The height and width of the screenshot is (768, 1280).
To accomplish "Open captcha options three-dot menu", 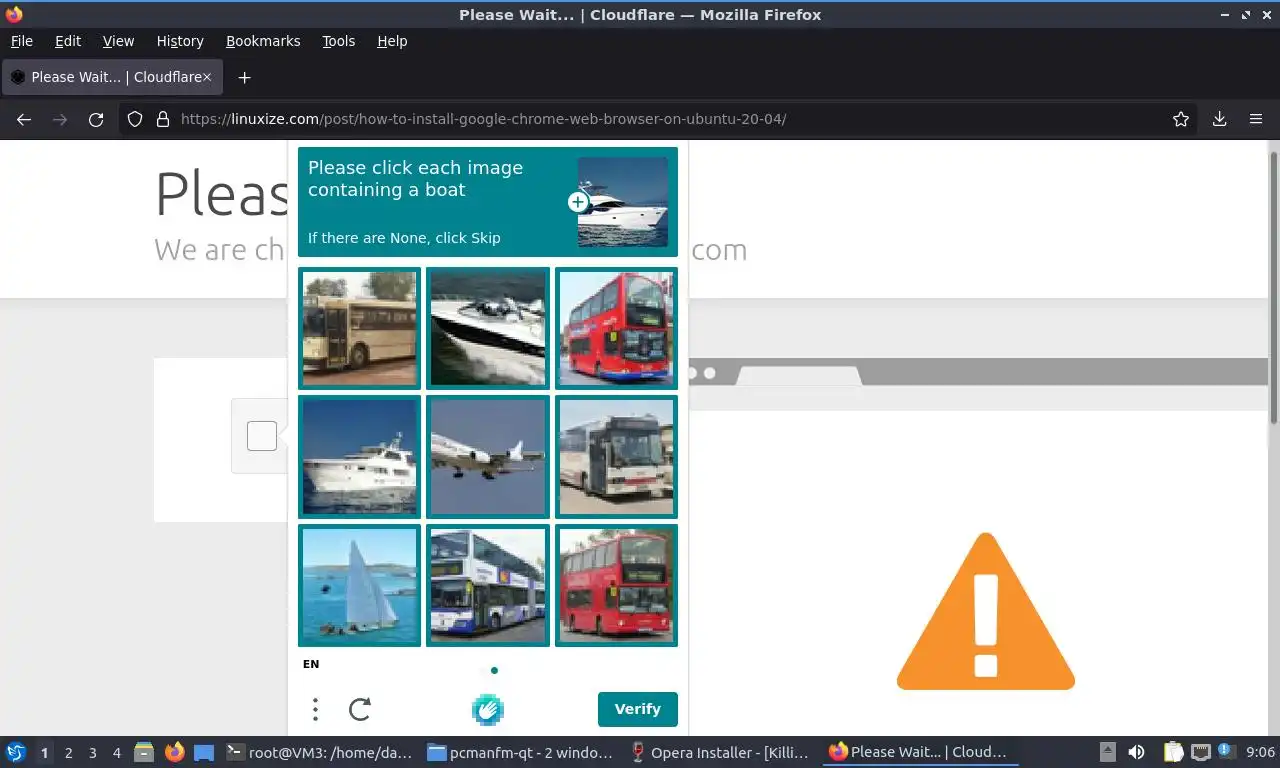I will [315, 710].
